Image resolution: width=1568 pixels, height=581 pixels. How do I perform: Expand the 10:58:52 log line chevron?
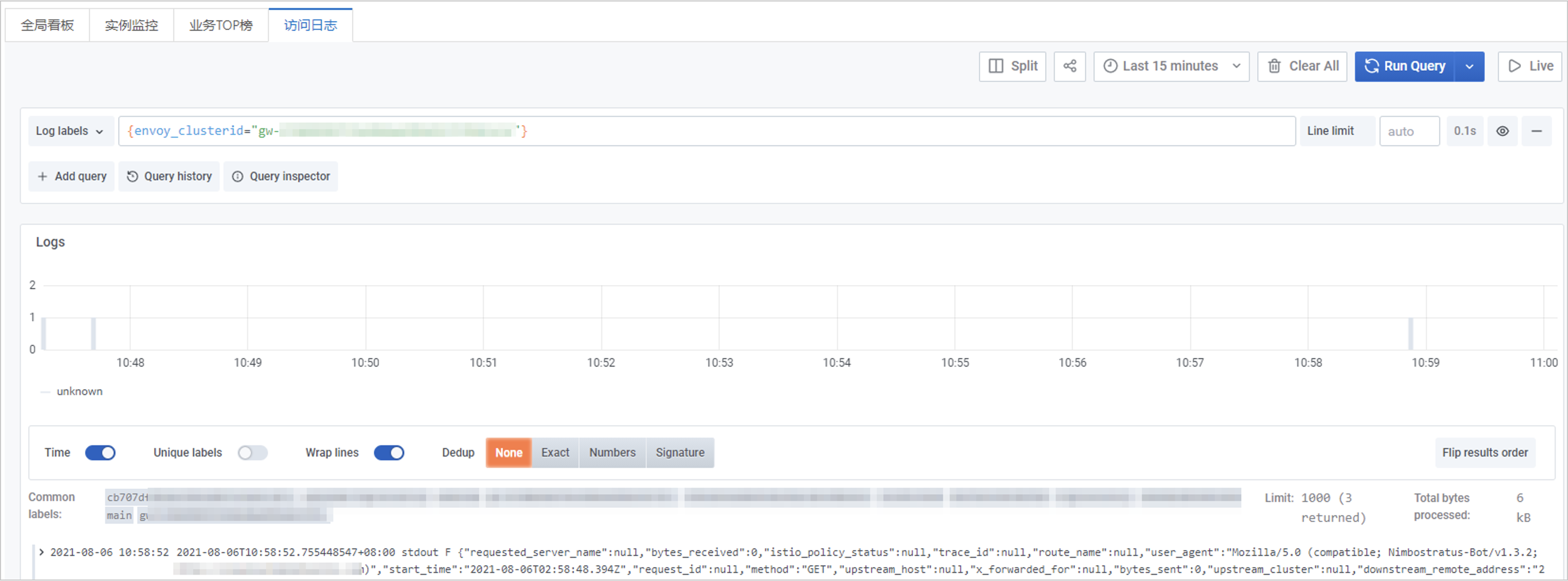(41, 552)
